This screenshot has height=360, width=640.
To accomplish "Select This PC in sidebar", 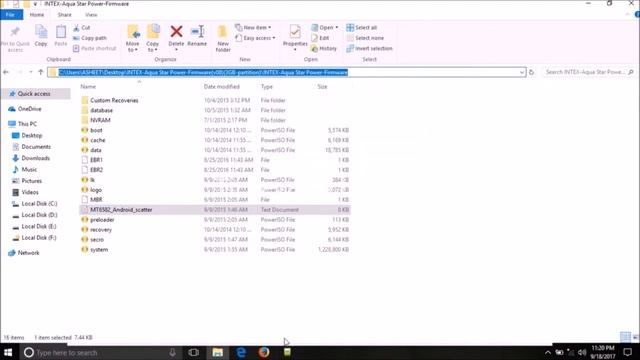I will point(27,124).
